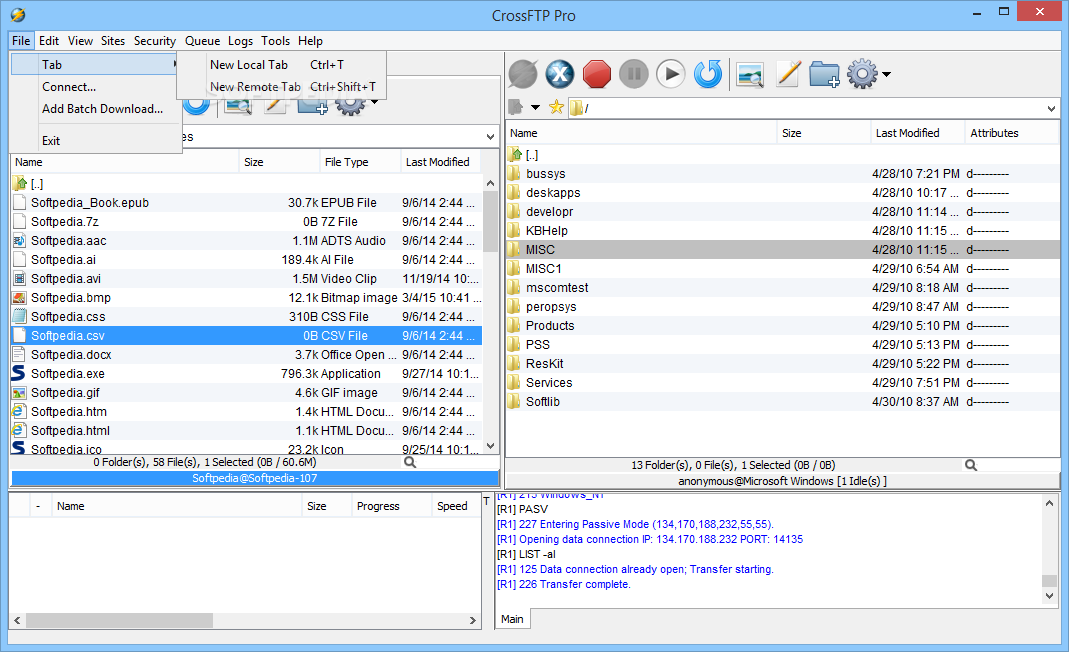Viewport: 1069px width, 652px height.
Task: Sort queue by Speed column
Action: [455, 506]
